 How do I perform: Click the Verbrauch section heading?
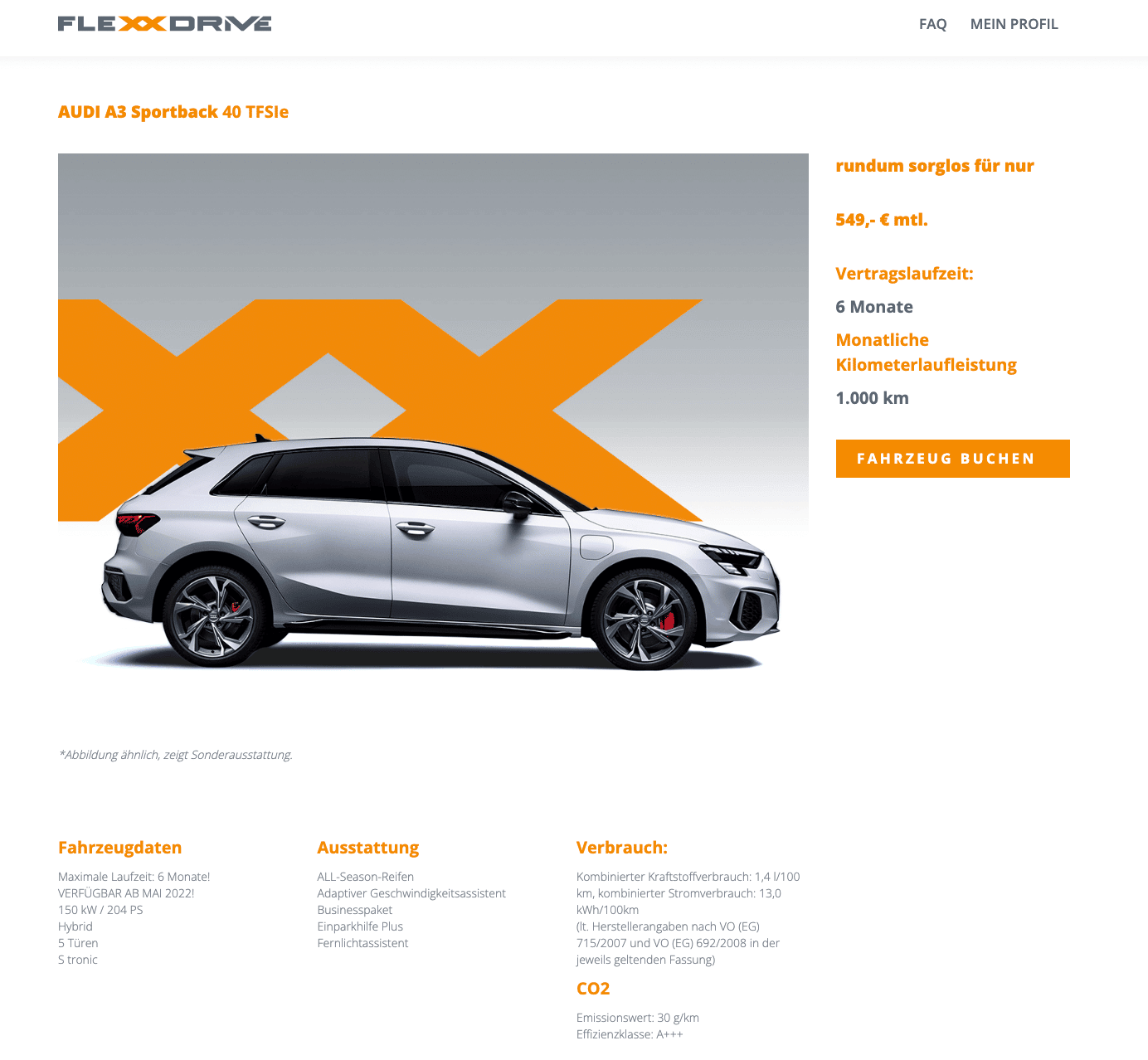pyautogui.click(x=621, y=848)
